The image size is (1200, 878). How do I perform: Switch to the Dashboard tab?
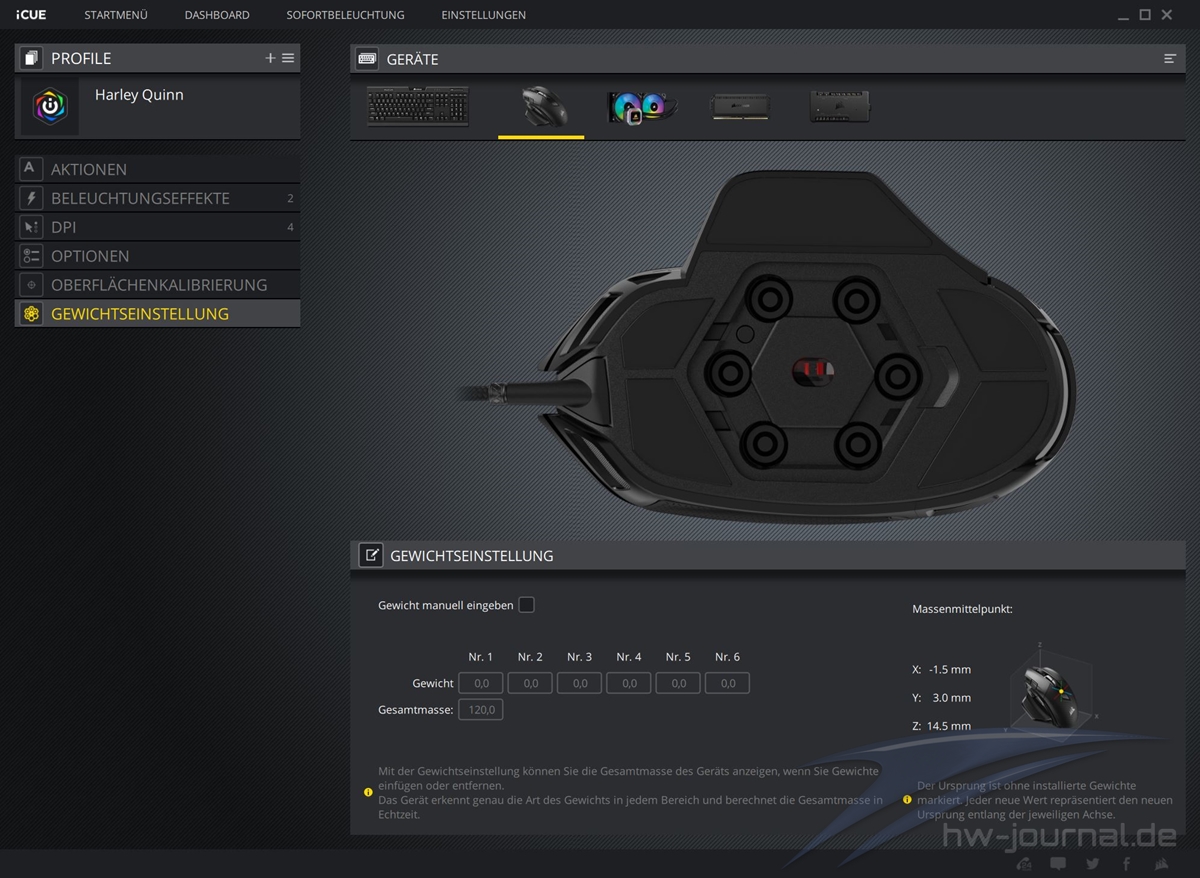pyautogui.click(x=217, y=15)
